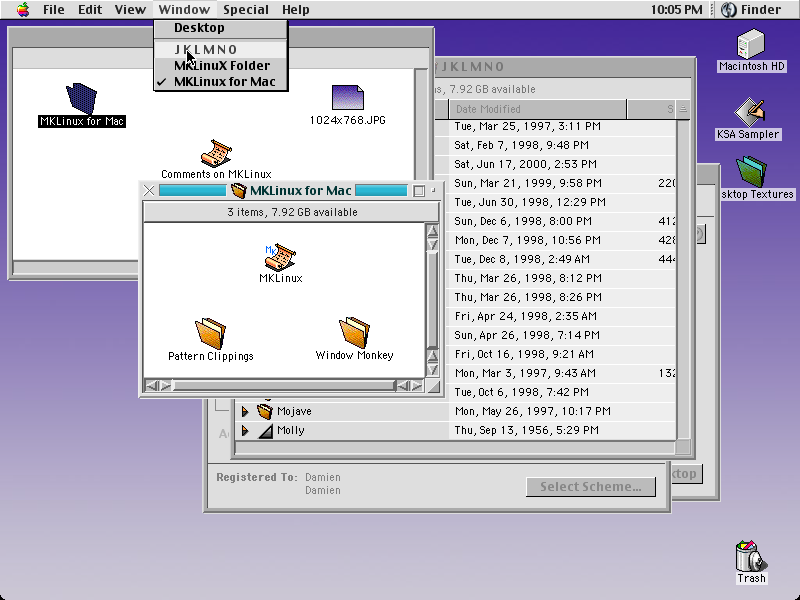Select the Pattern Clippings folder
This screenshot has height=600, width=800.
tap(210, 334)
